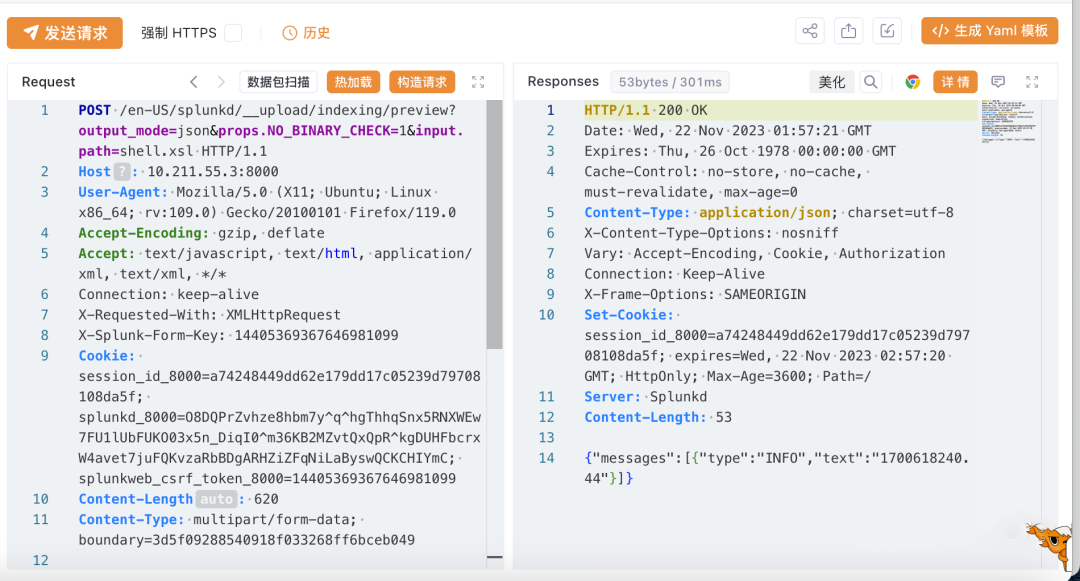Click the X-Splunk-Form-Key header line
The width and height of the screenshot is (1080, 581).
click(238, 335)
